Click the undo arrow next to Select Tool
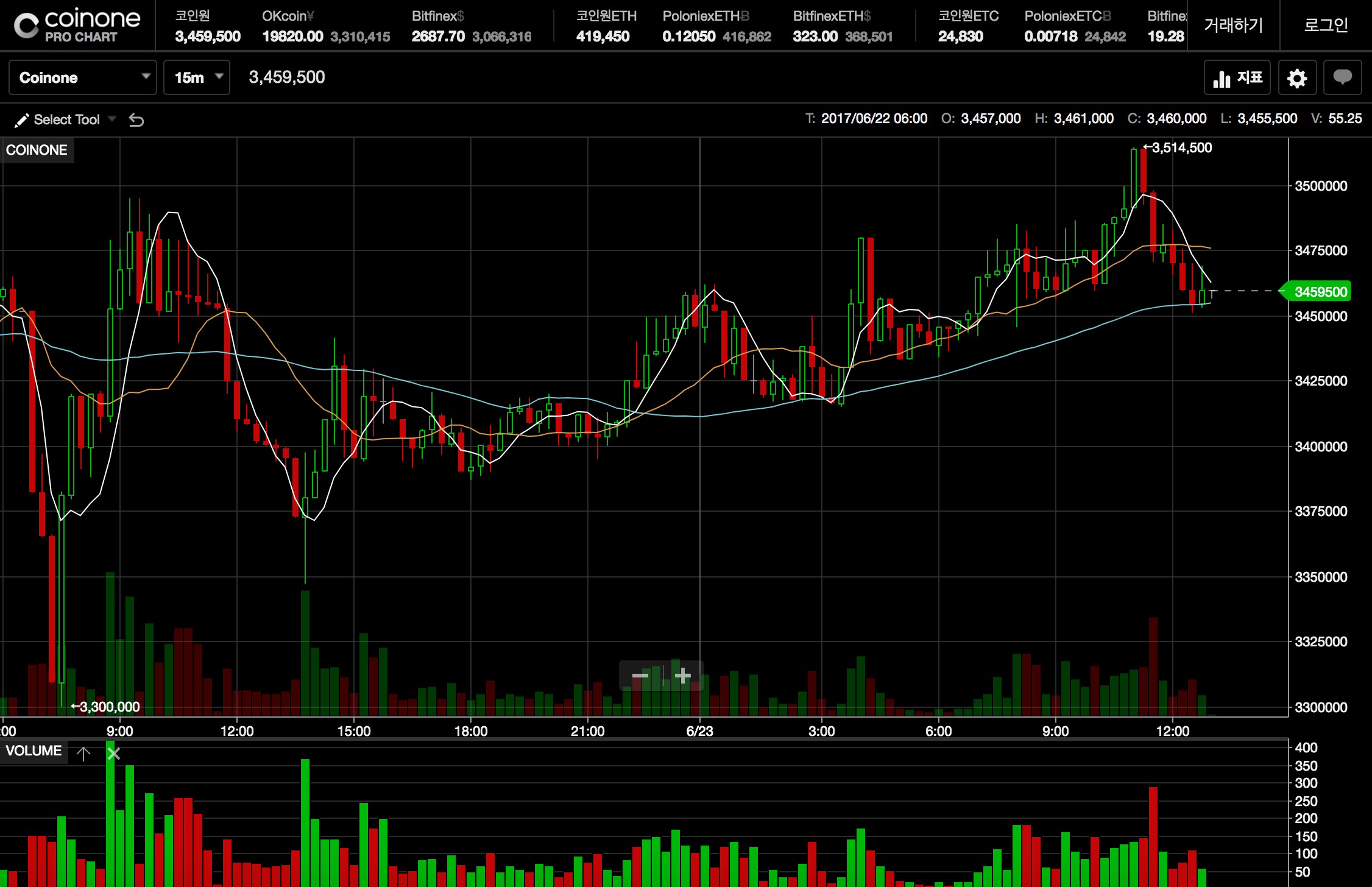The width and height of the screenshot is (1372, 887). [136, 120]
